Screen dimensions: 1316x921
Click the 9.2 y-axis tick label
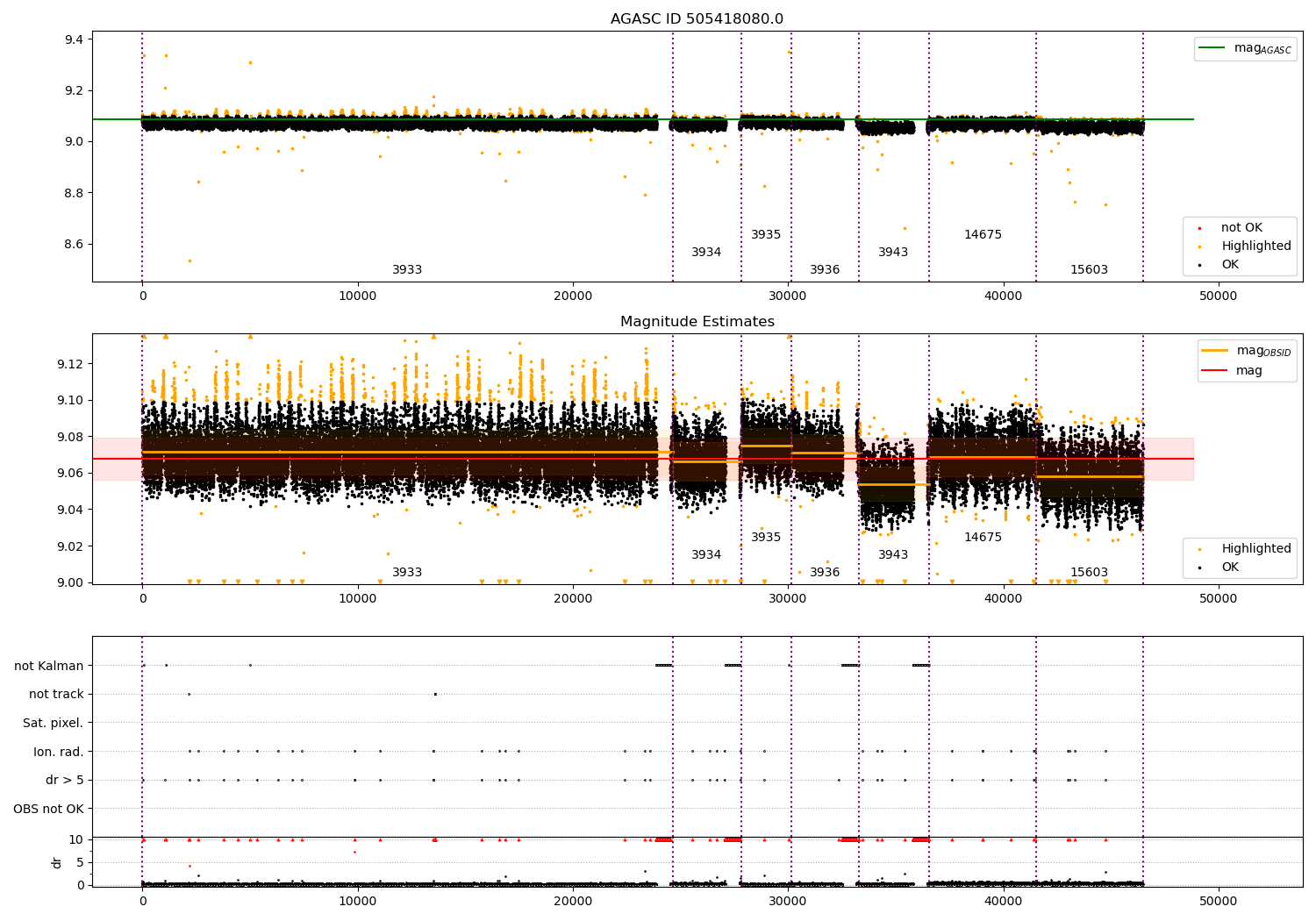[x=74, y=90]
